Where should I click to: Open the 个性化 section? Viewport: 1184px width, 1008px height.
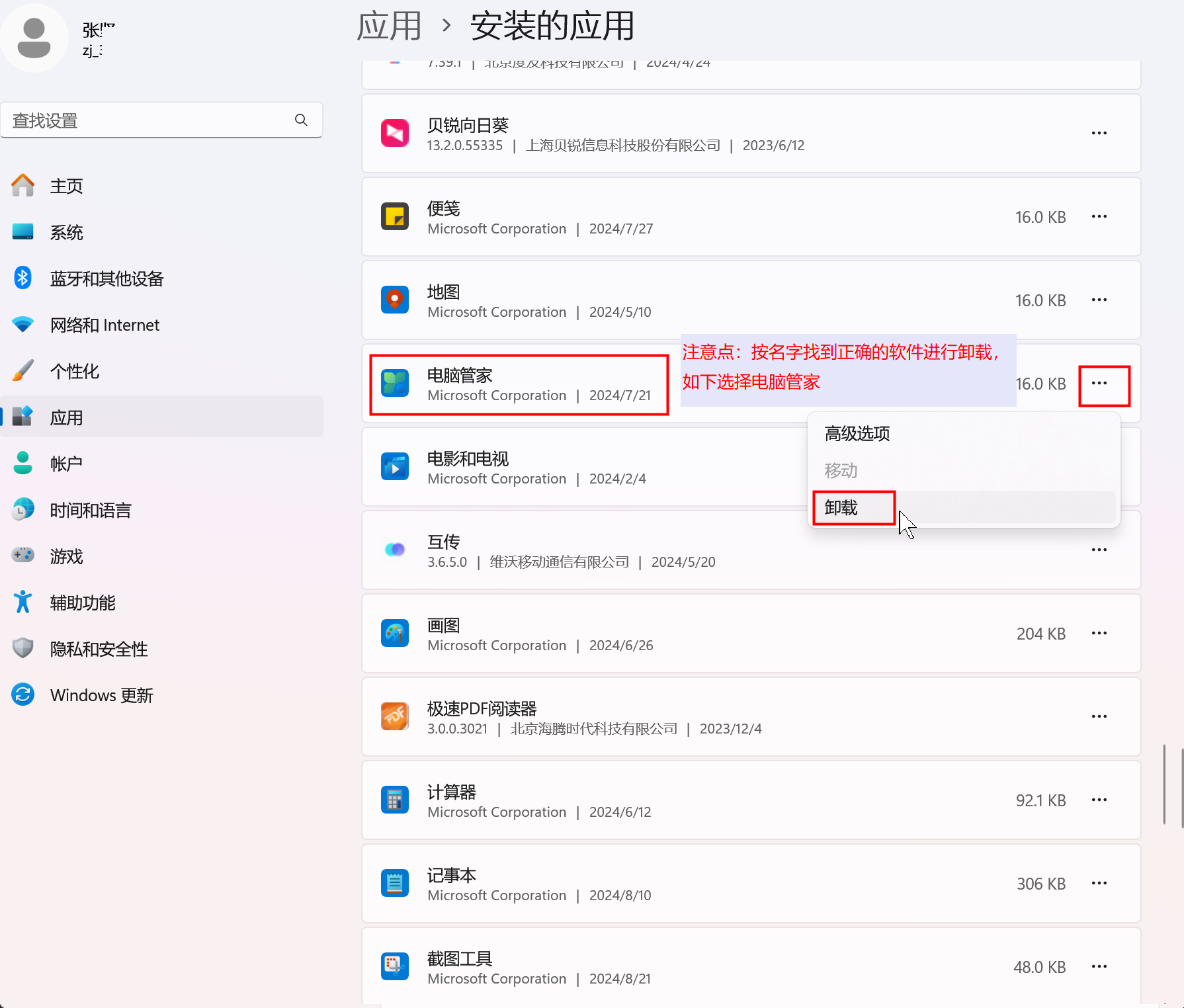tap(162, 371)
